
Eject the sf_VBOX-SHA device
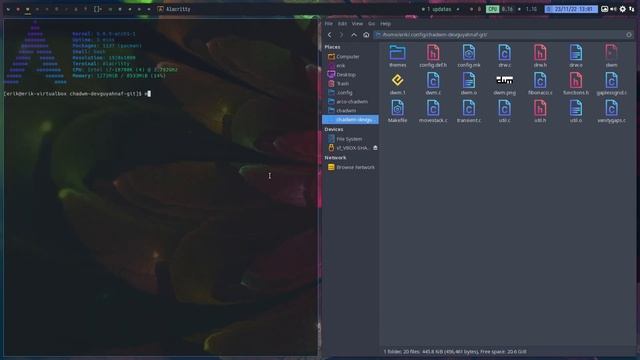[375, 148]
